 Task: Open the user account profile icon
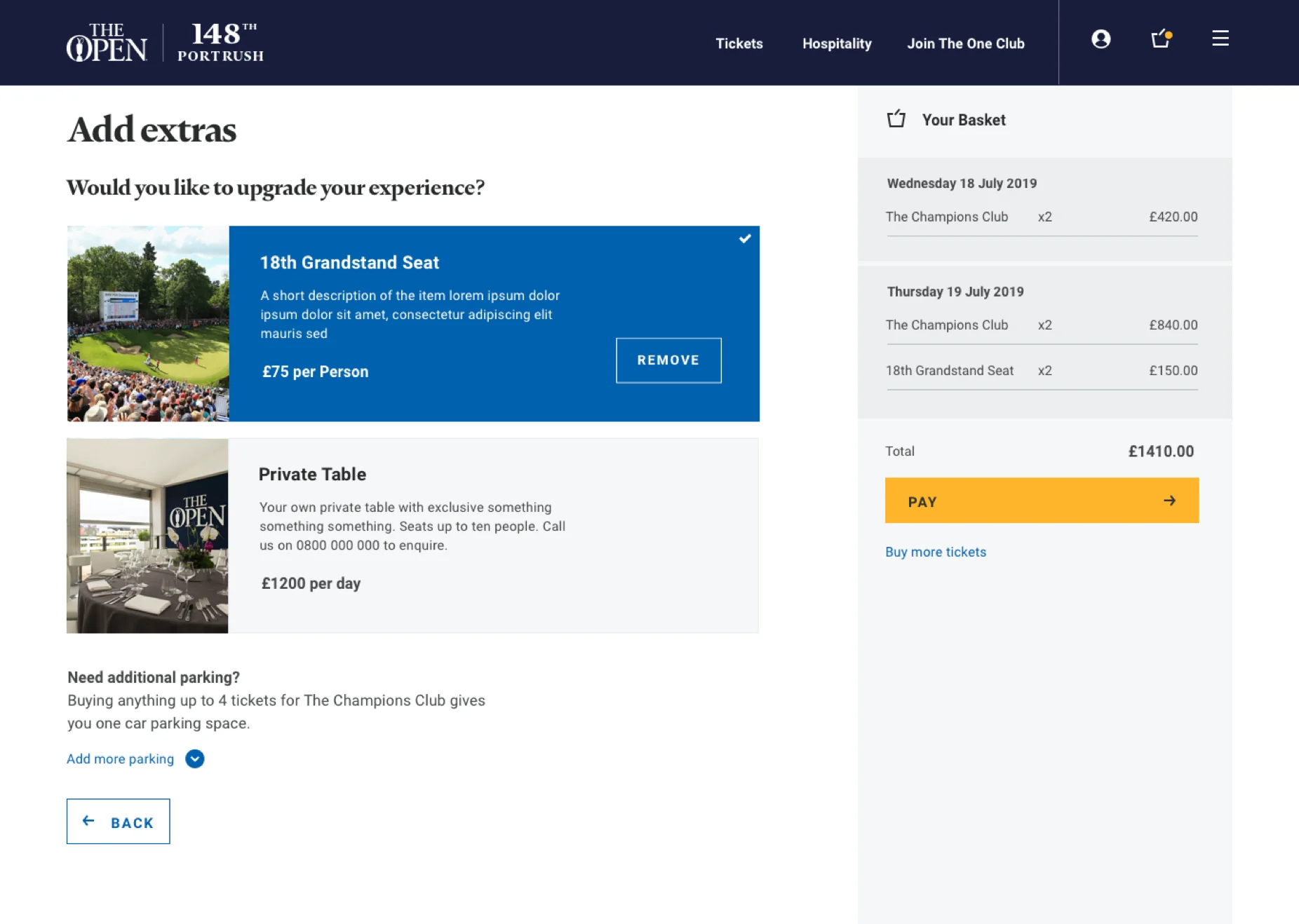[1101, 39]
